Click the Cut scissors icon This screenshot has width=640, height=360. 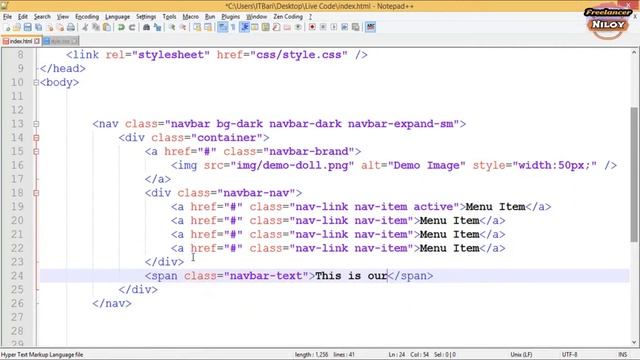(x=84, y=27)
